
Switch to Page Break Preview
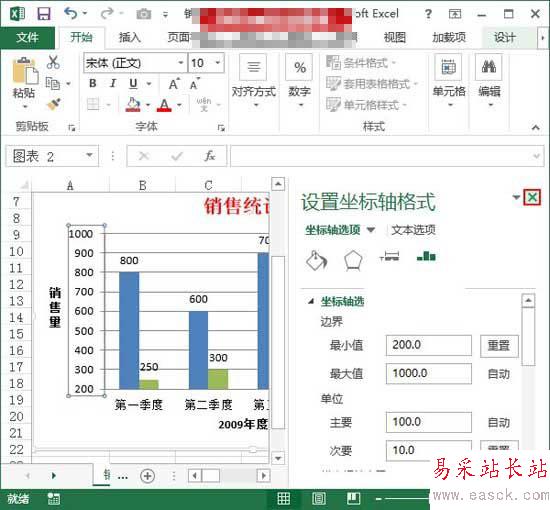[354, 498]
